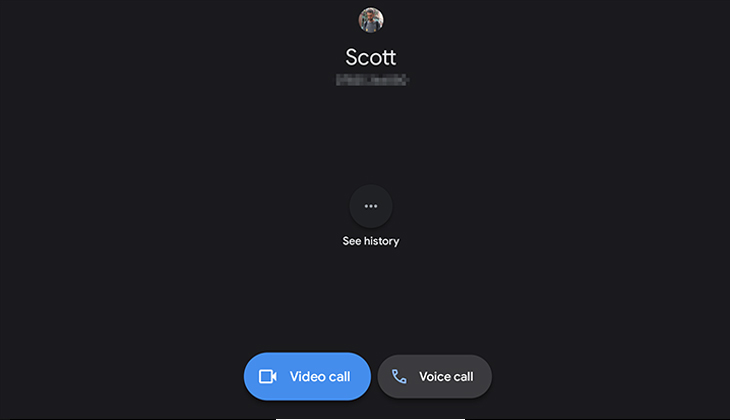This screenshot has width=730, height=420.
Task: Click the blurred phone number under Scott
Action: pyautogui.click(x=372, y=80)
